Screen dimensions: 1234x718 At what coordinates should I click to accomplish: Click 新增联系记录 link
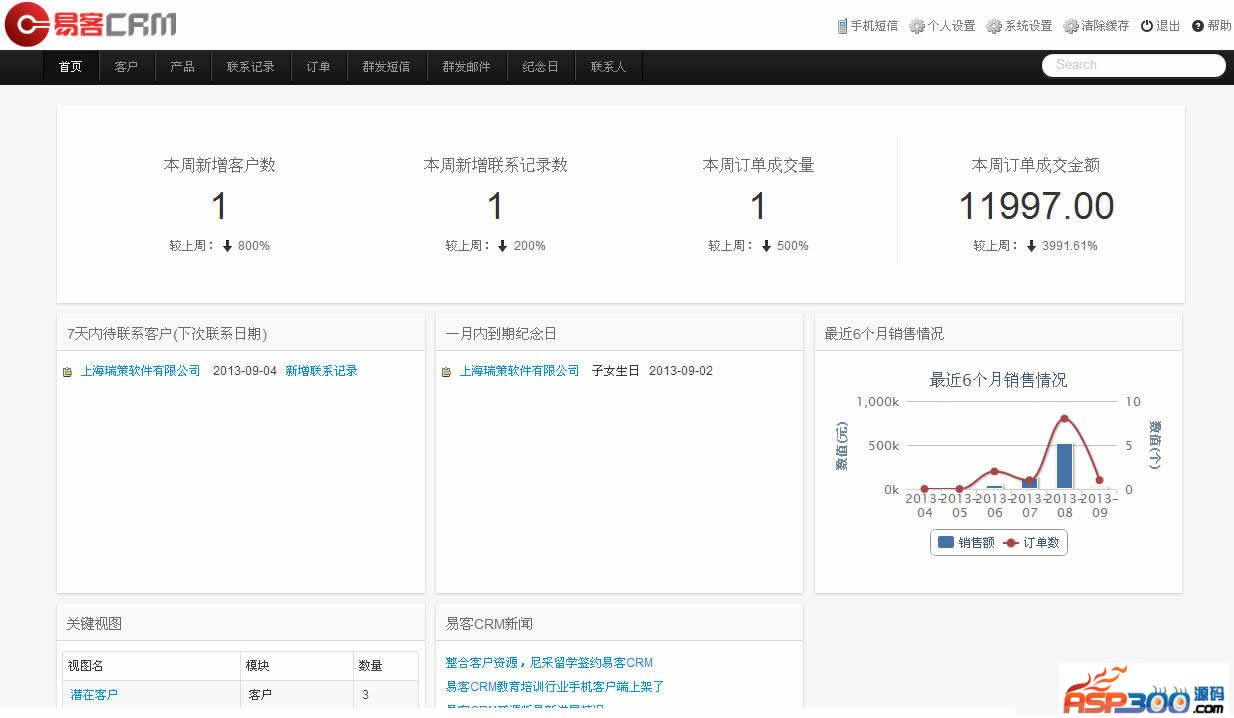[x=321, y=371]
